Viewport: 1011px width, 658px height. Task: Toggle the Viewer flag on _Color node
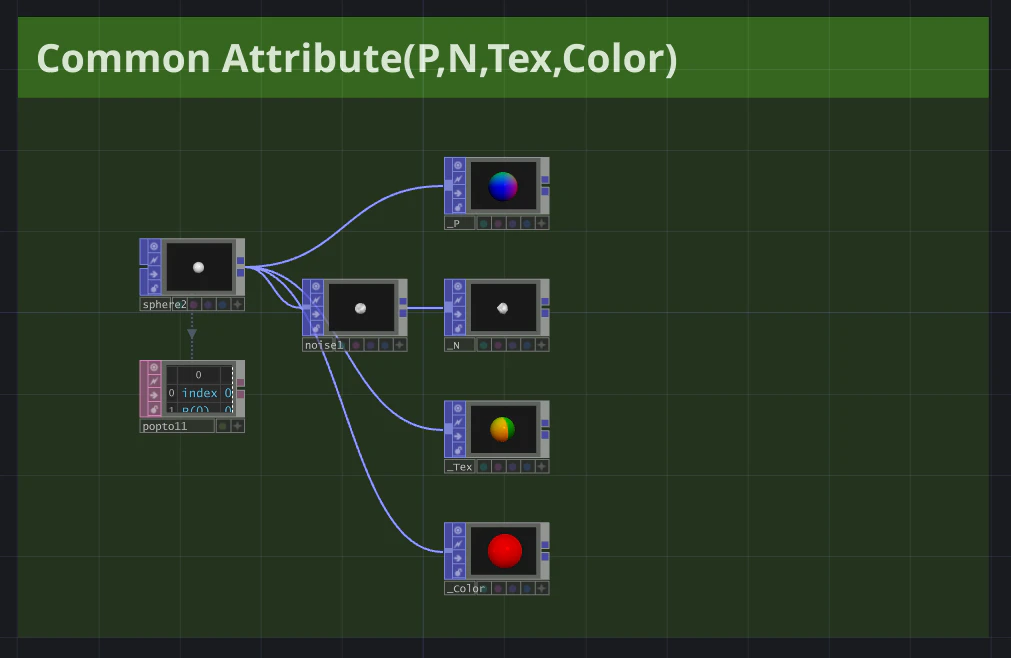pyautogui.click(x=458, y=530)
